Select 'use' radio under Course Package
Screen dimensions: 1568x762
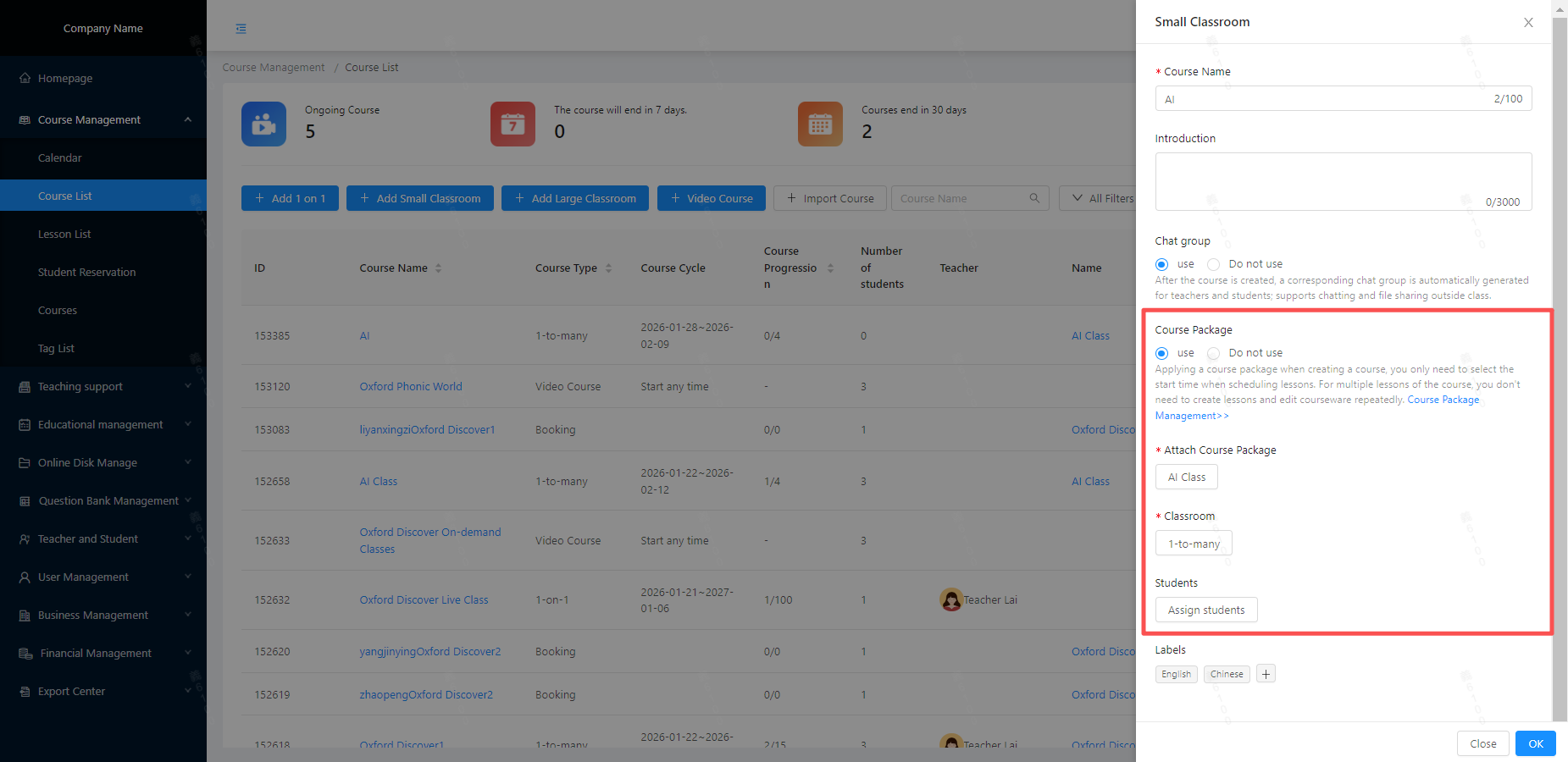1162,353
